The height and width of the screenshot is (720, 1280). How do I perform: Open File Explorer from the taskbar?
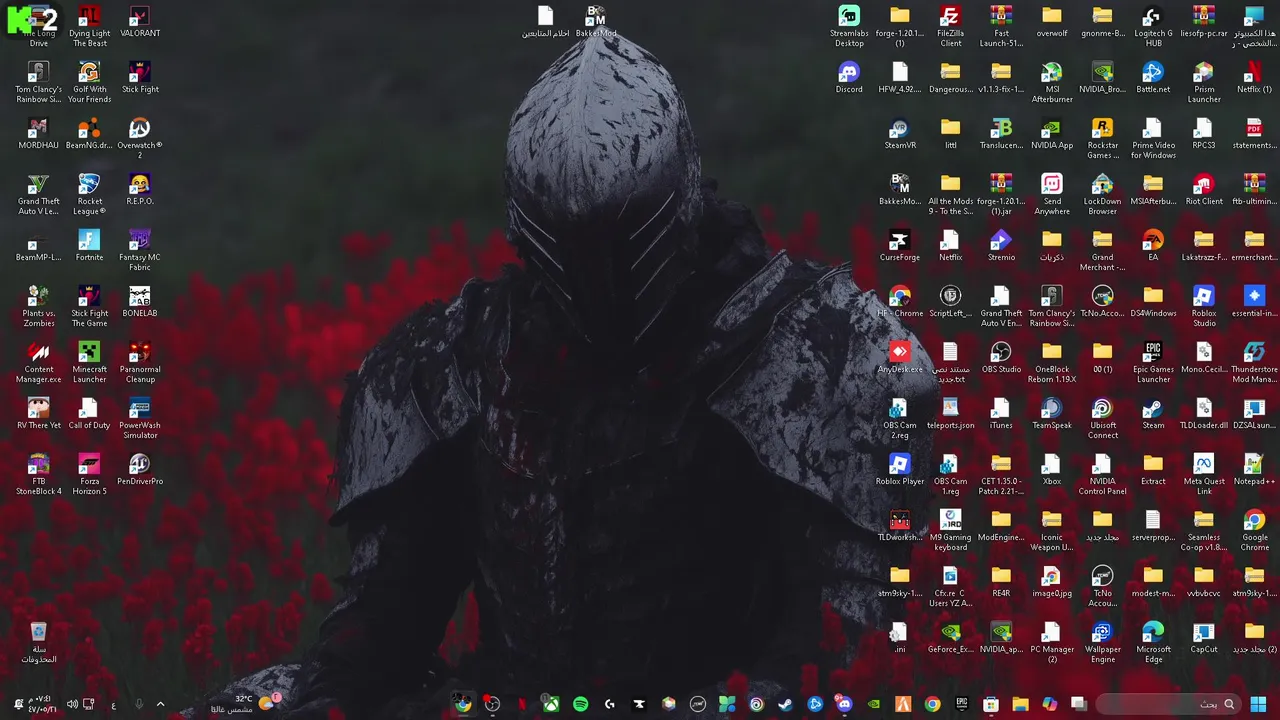coord(1020,704)
